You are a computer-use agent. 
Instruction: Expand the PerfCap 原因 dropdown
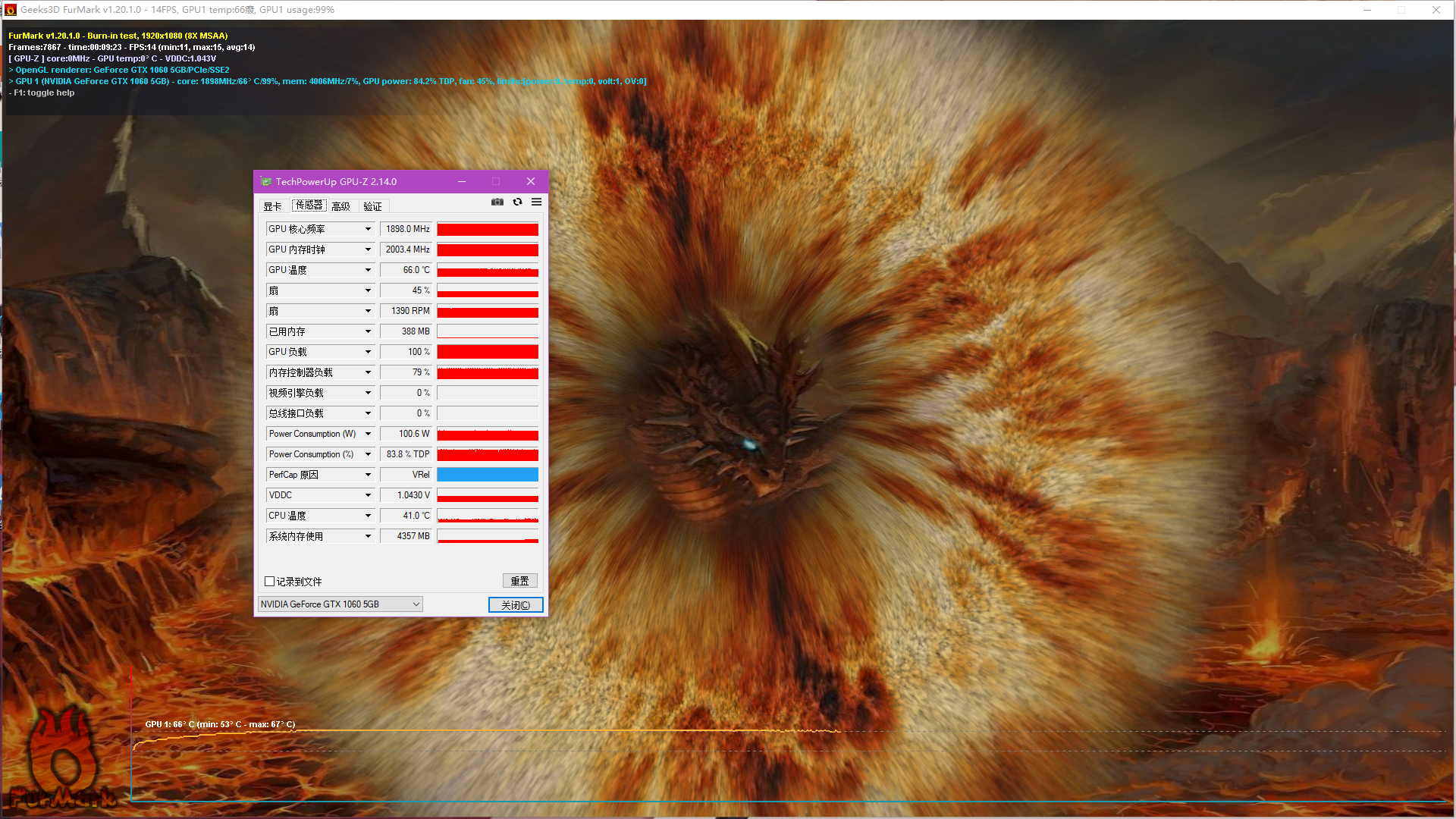coord(369,475)
